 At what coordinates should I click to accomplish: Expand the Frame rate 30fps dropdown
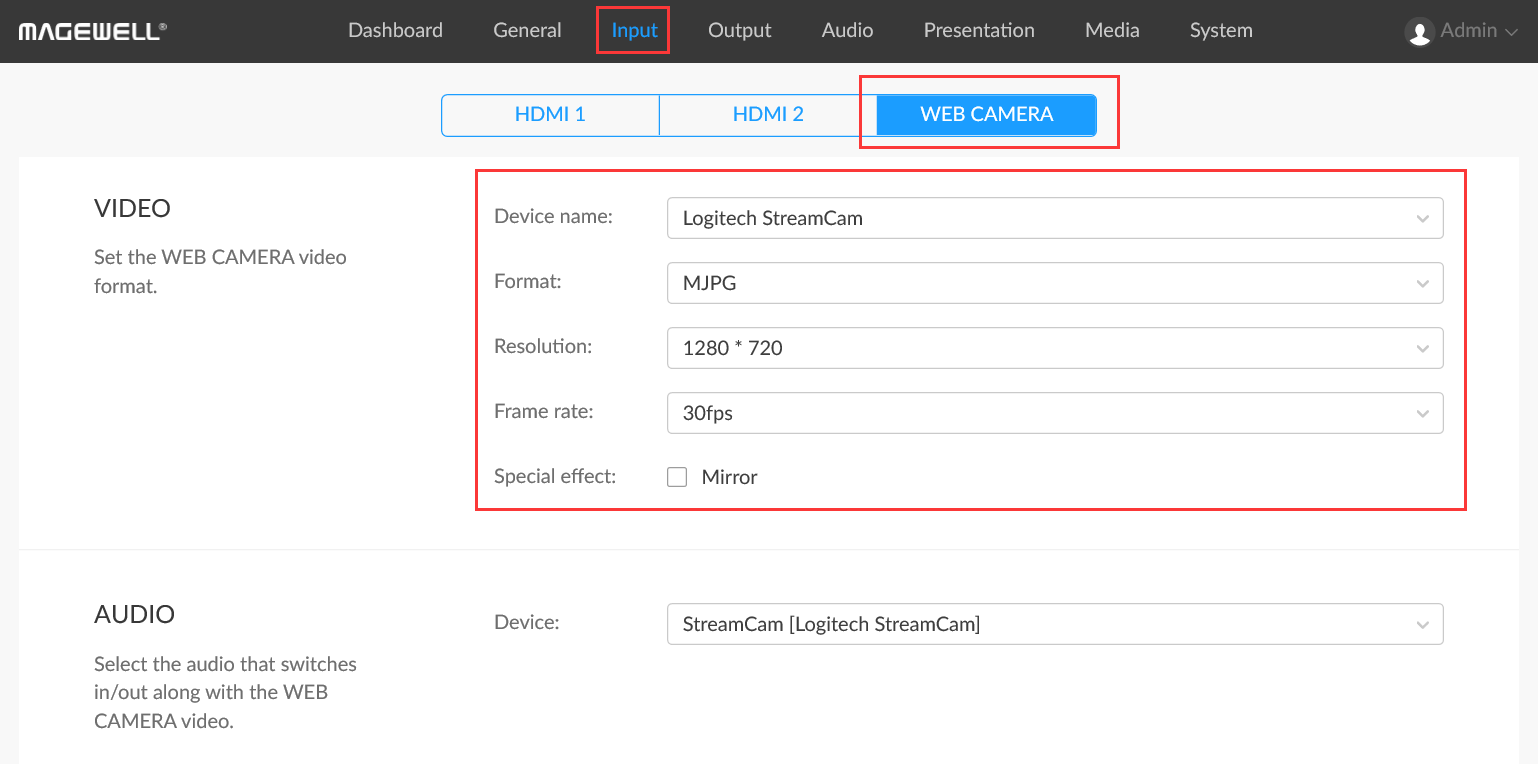1055,413
